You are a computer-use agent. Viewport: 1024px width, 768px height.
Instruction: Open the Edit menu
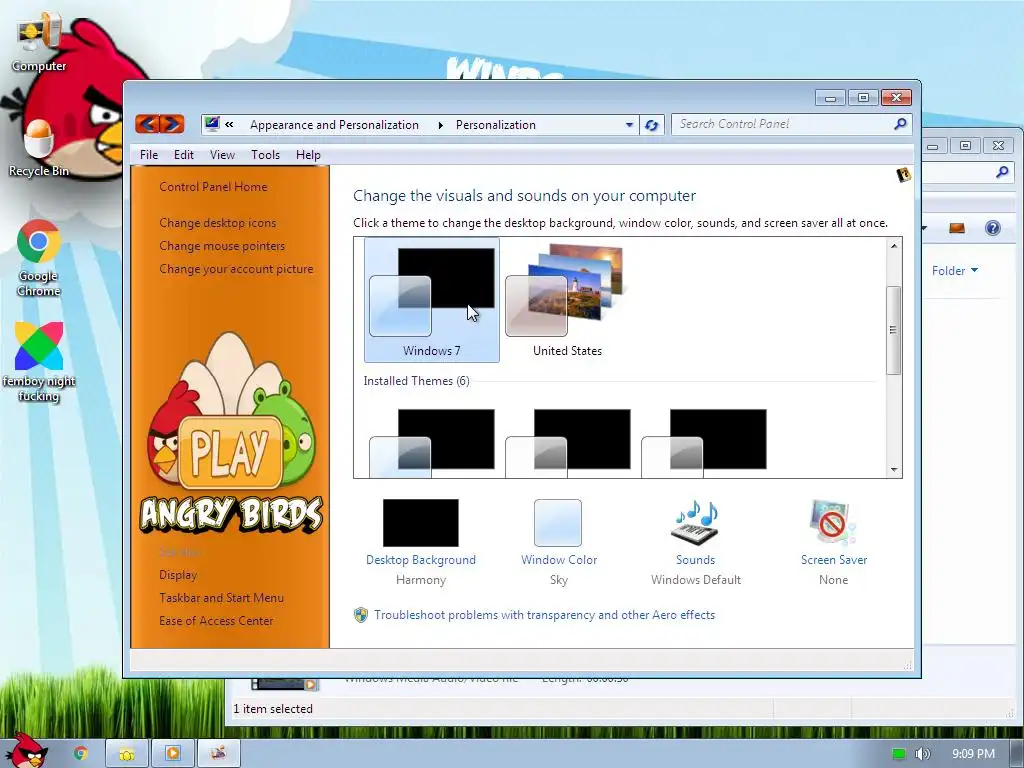click(184, 155)
